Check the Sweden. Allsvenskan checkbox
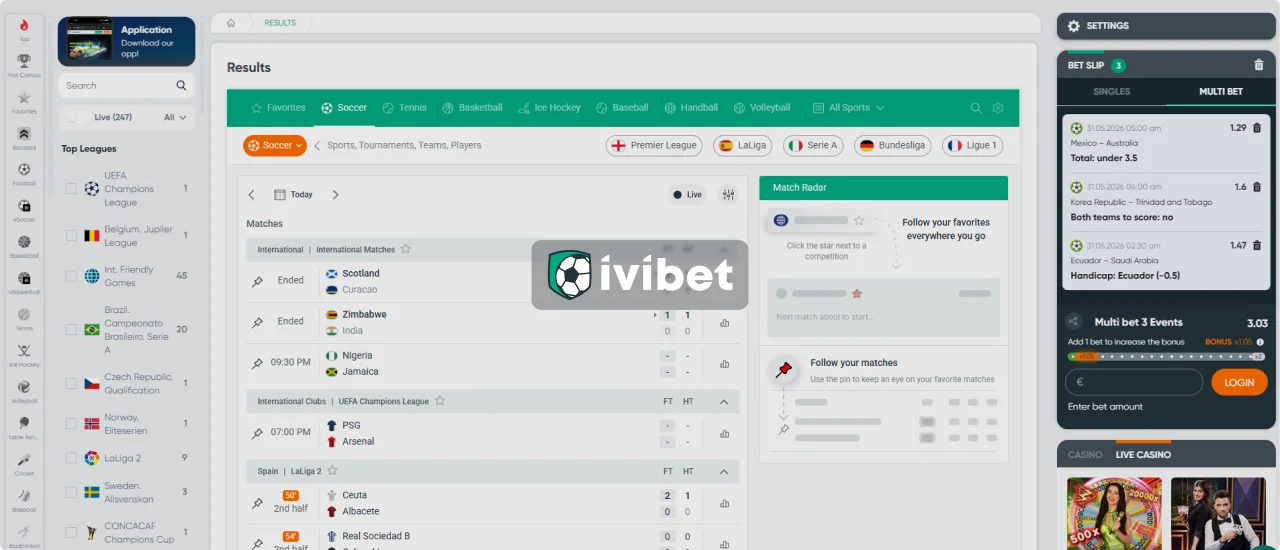The height and width of the screenshot is (550, 1280). (x=71, y=492)
